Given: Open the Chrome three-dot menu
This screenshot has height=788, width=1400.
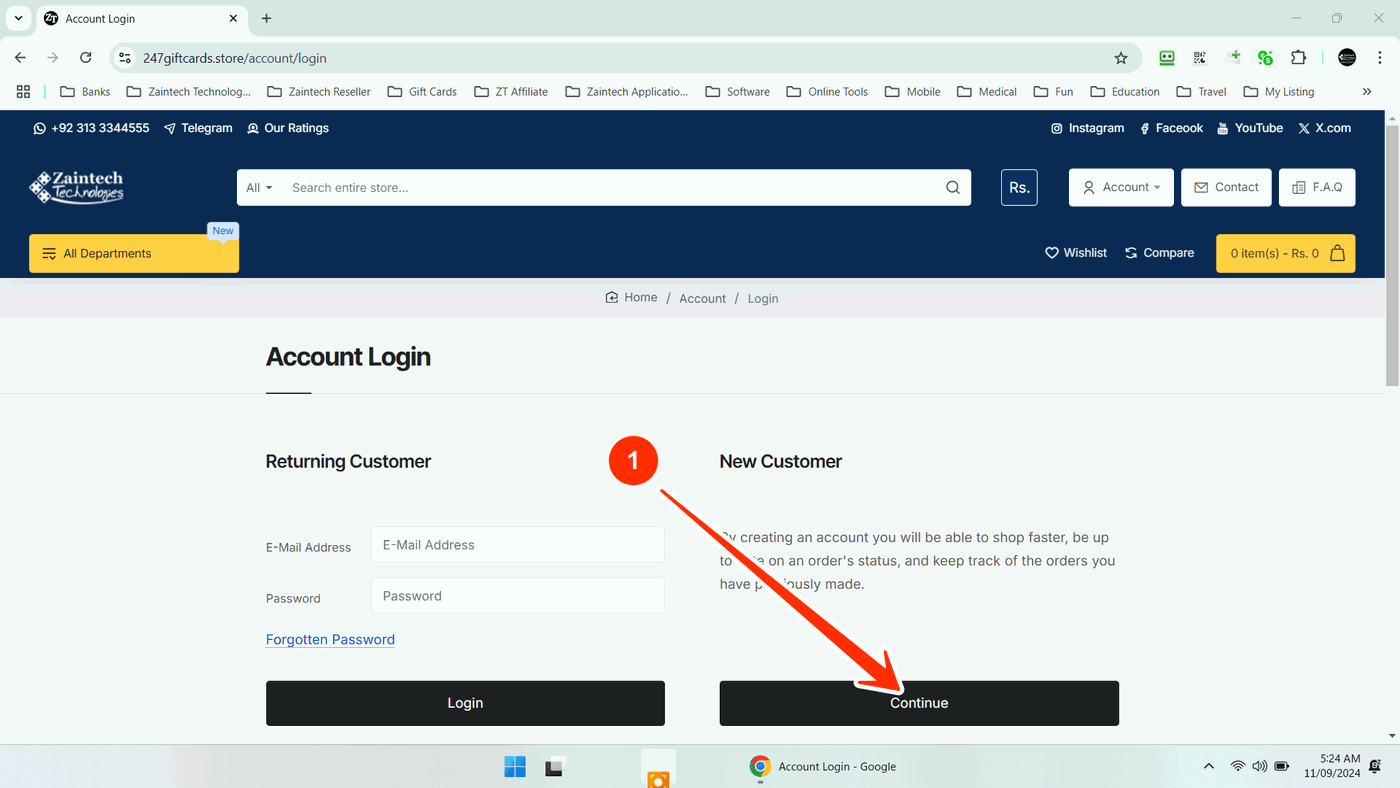Looking at the screenshot, I should 1379,58.
